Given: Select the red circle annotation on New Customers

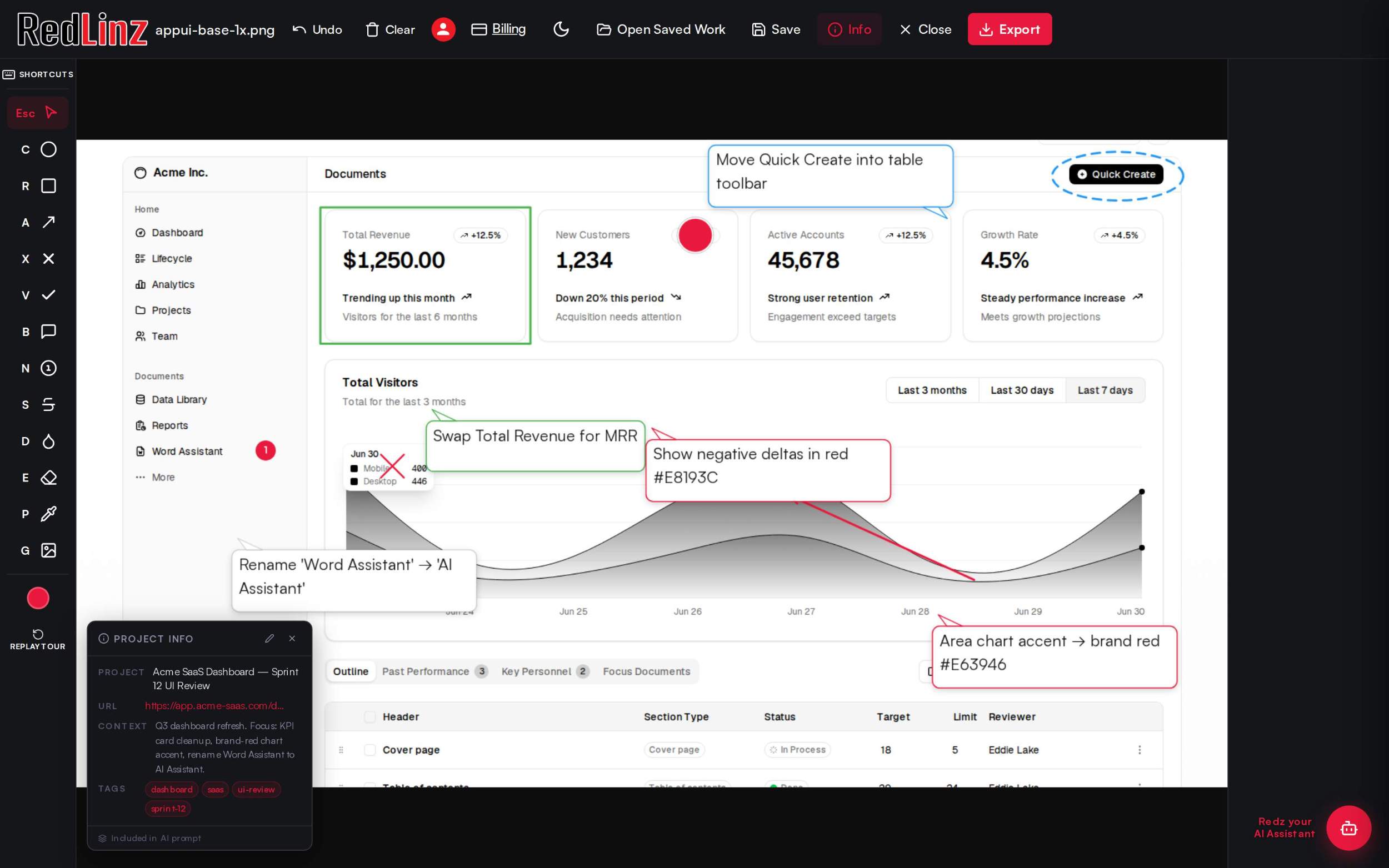Looking at the screenshot, I should [695, 235].
